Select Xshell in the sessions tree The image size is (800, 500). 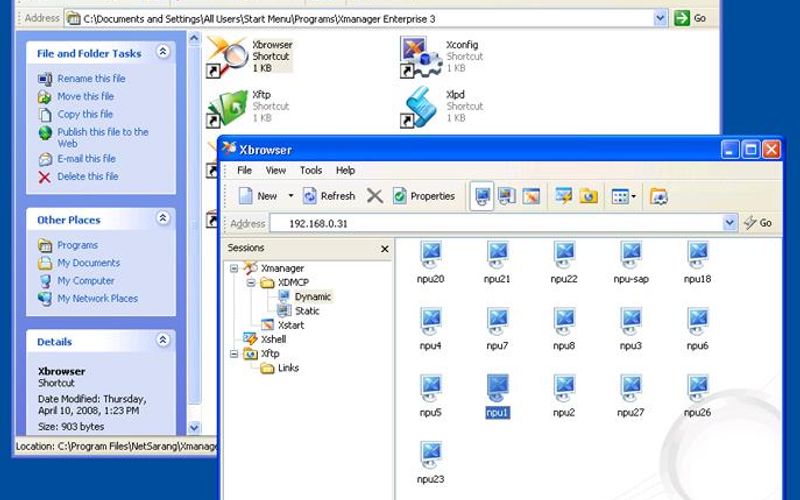[273, 339]
